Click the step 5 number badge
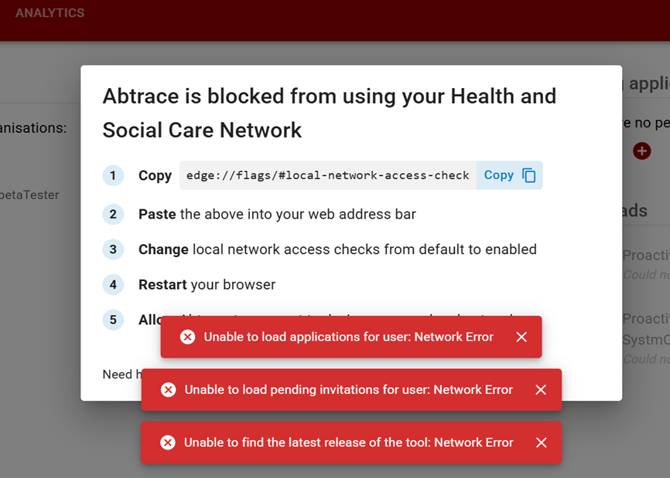Screen dimensions: 670x478 (114, 320)
